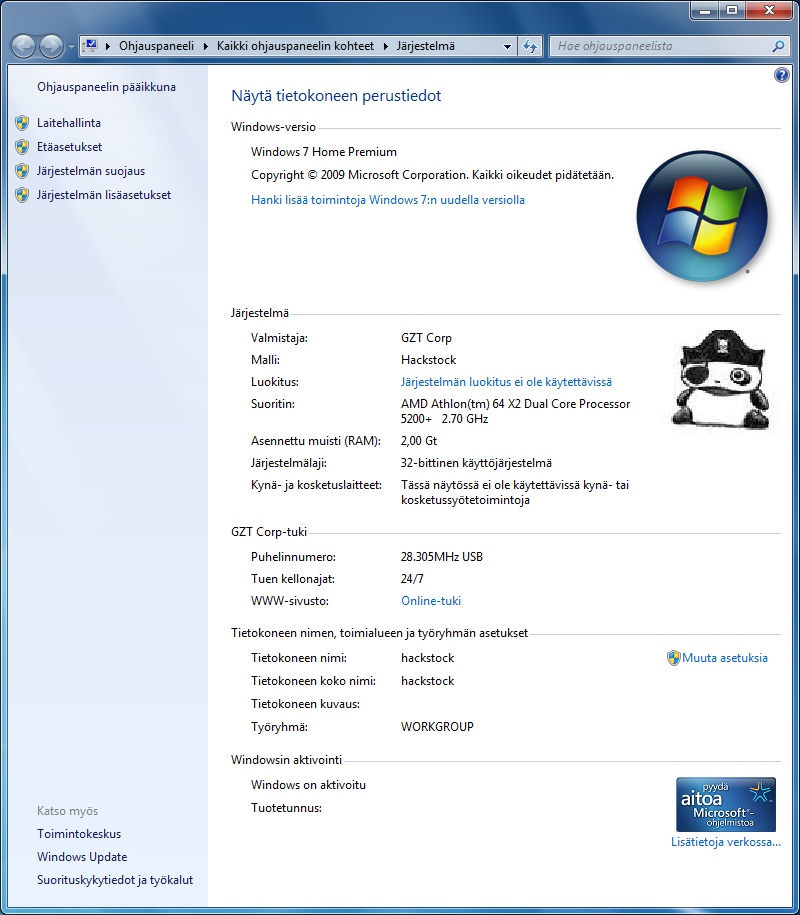Click the AMD Athlon processor text
Image resolution: width=800 pixels, height=915 pixels.
pyautogui.click(x=515, y=411)
